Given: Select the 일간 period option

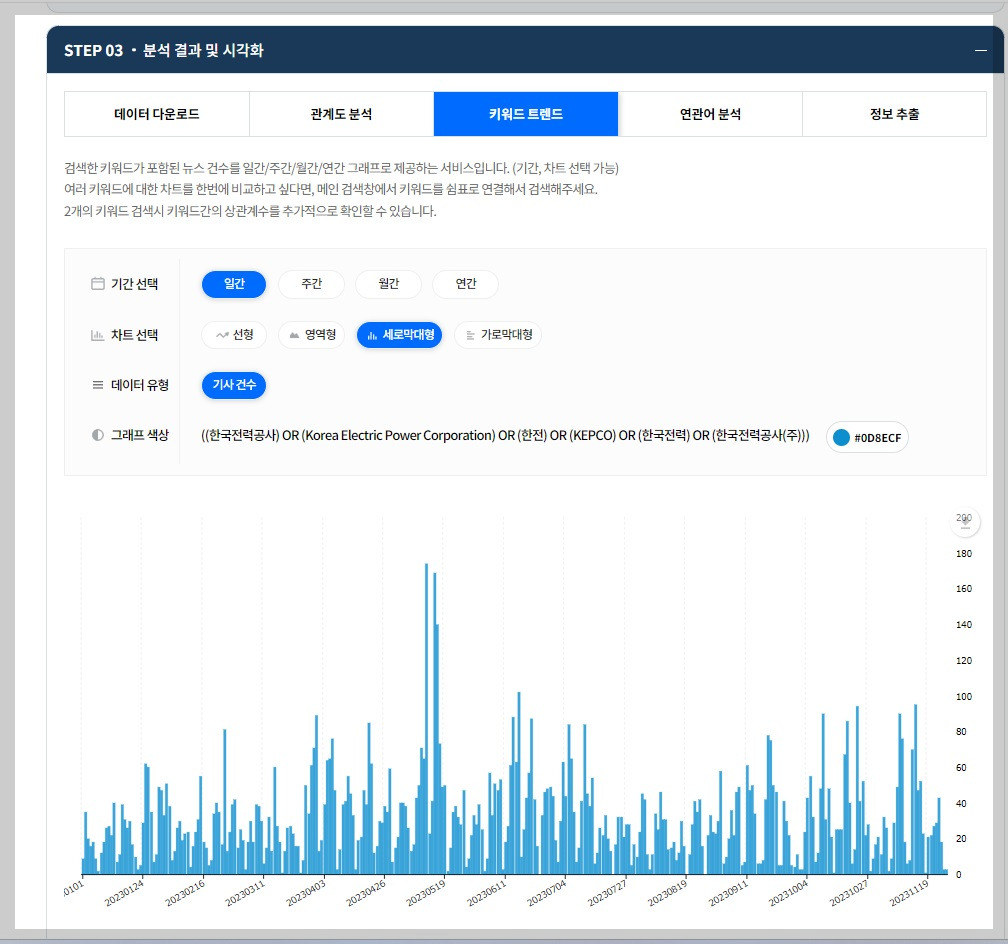Looking at the screenshot, I should pyautogui.click(x=234, y=284).
